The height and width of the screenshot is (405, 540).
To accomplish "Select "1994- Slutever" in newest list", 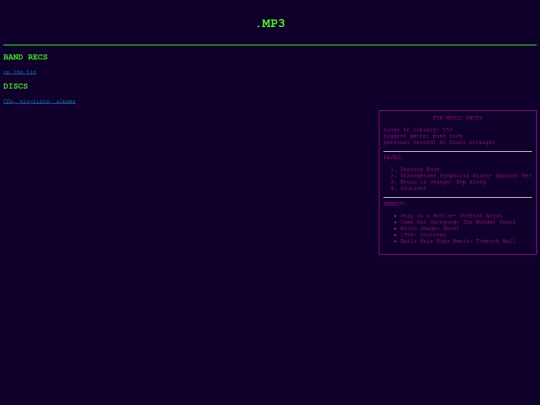I will (x=423, y=235).
